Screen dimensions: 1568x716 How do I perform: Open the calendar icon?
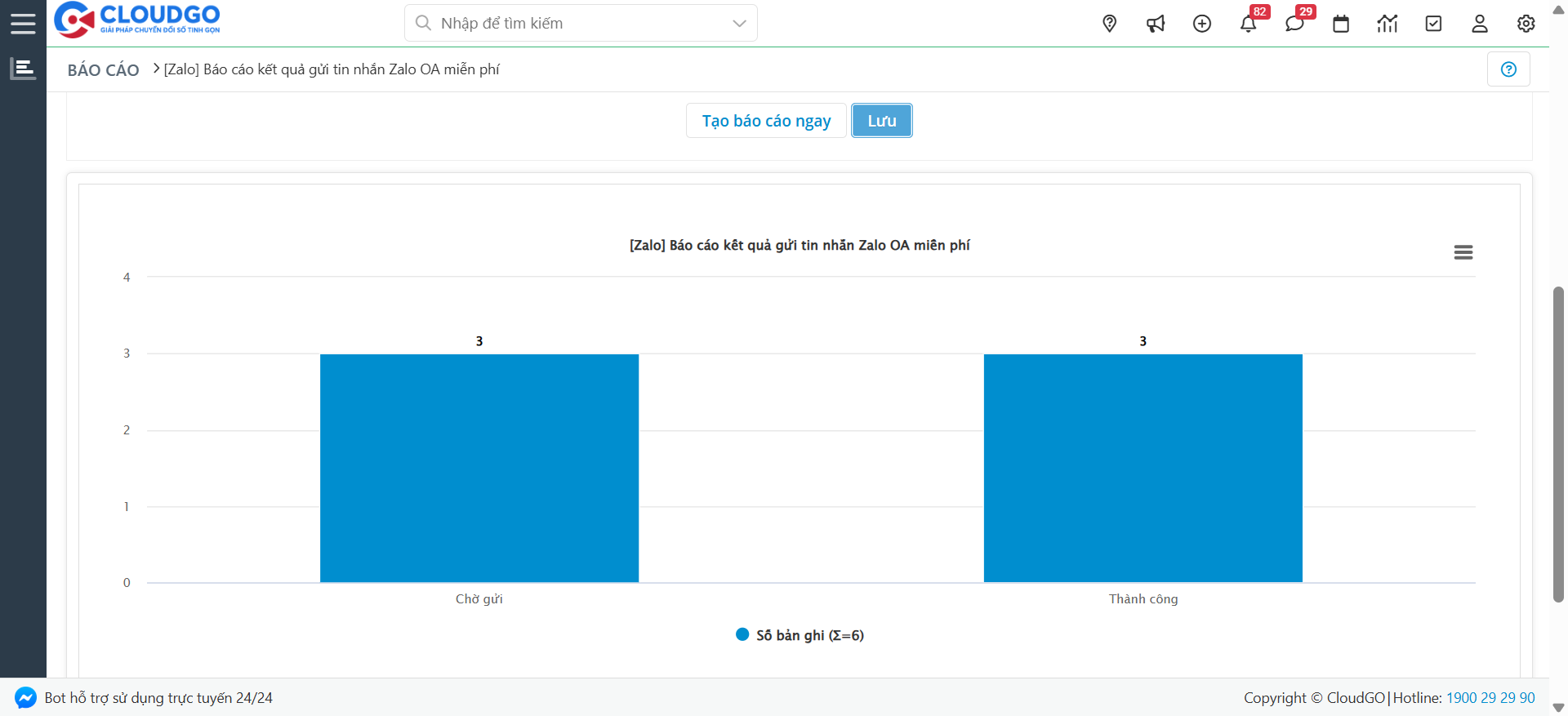(x=1341, y=24)
